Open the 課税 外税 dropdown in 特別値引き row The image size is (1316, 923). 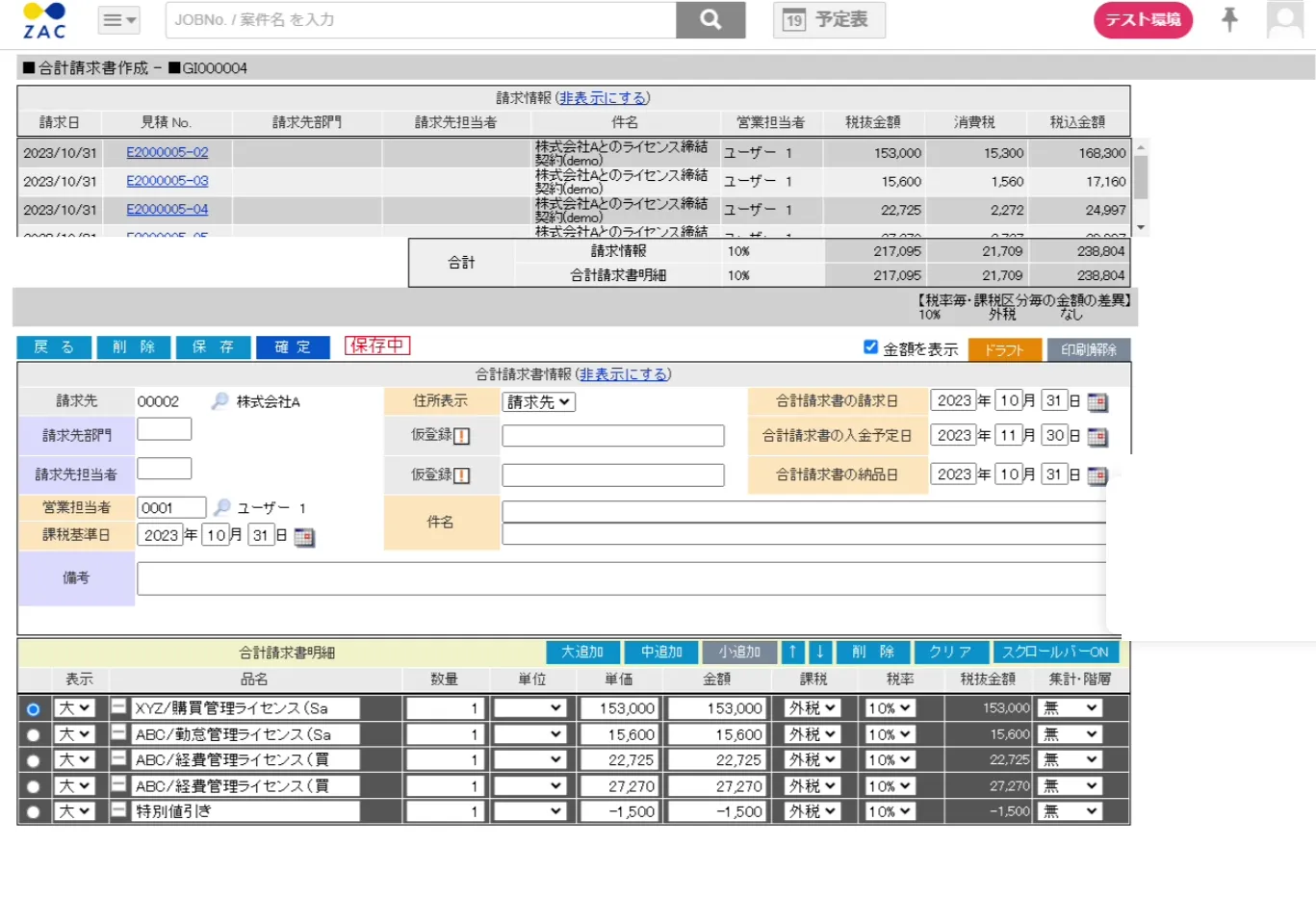(x=813, y=811)
